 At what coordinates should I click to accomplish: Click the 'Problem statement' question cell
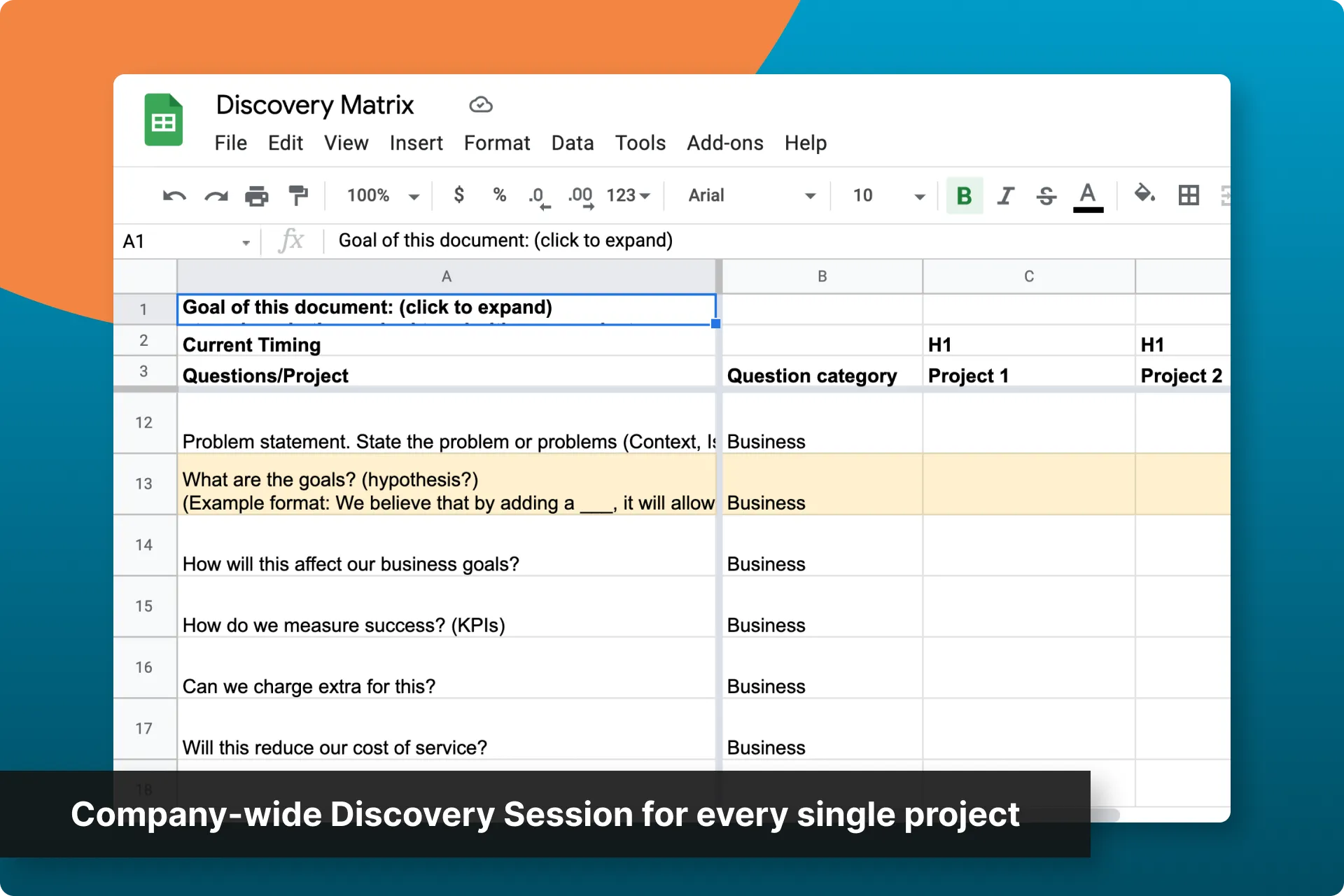coord(447,423)
